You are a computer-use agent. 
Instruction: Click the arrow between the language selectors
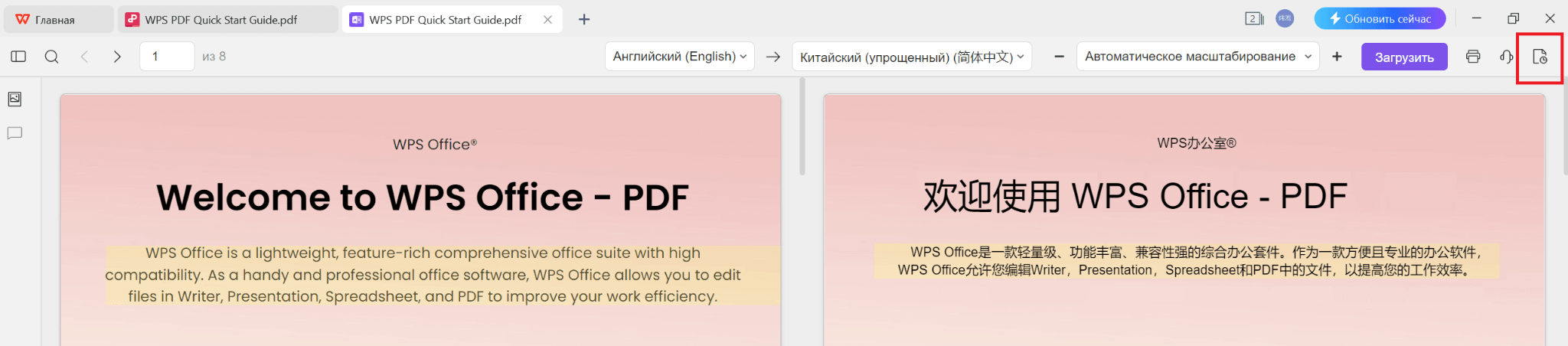[x=773, y=57]
